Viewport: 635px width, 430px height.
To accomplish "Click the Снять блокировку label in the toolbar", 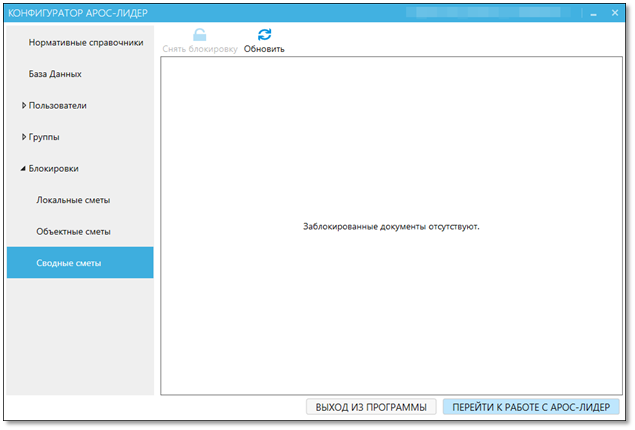I will 200,49.
